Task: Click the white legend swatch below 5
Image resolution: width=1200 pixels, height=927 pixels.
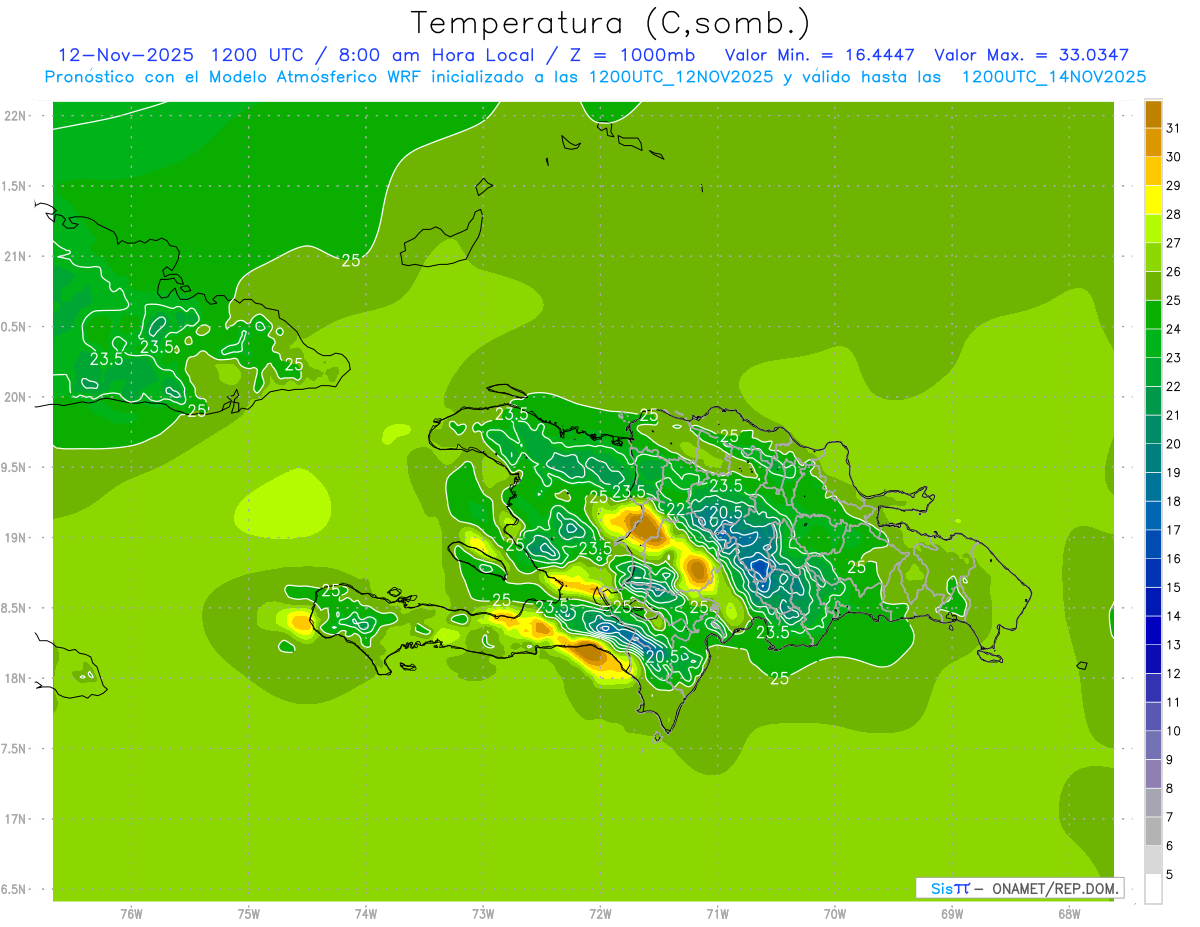Action: tap(1153, 889)
